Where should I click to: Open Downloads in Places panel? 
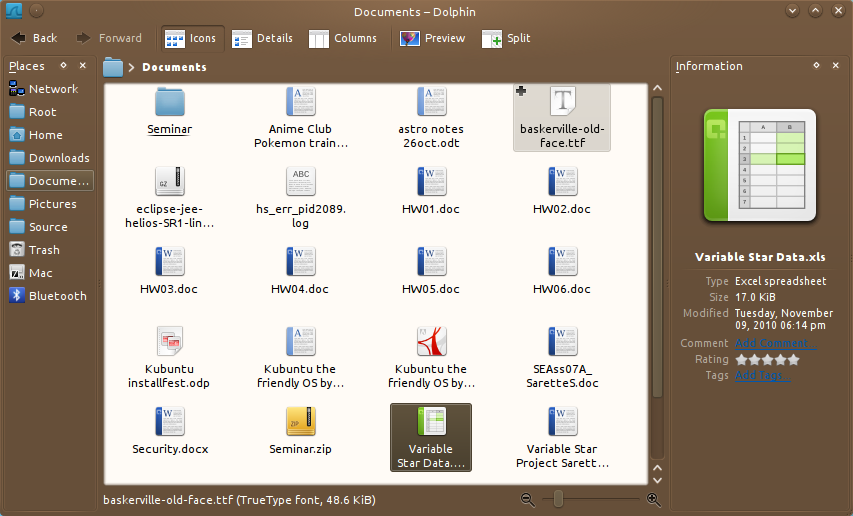point(50,158)
